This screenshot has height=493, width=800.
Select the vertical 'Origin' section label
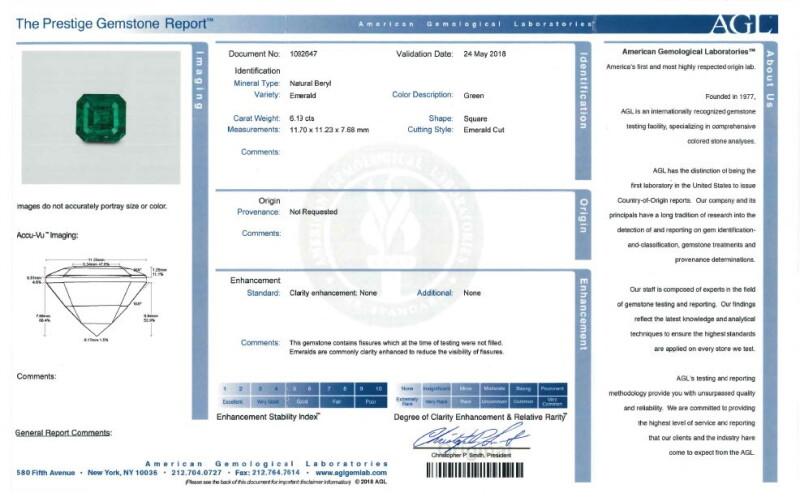tap(583, 216)
